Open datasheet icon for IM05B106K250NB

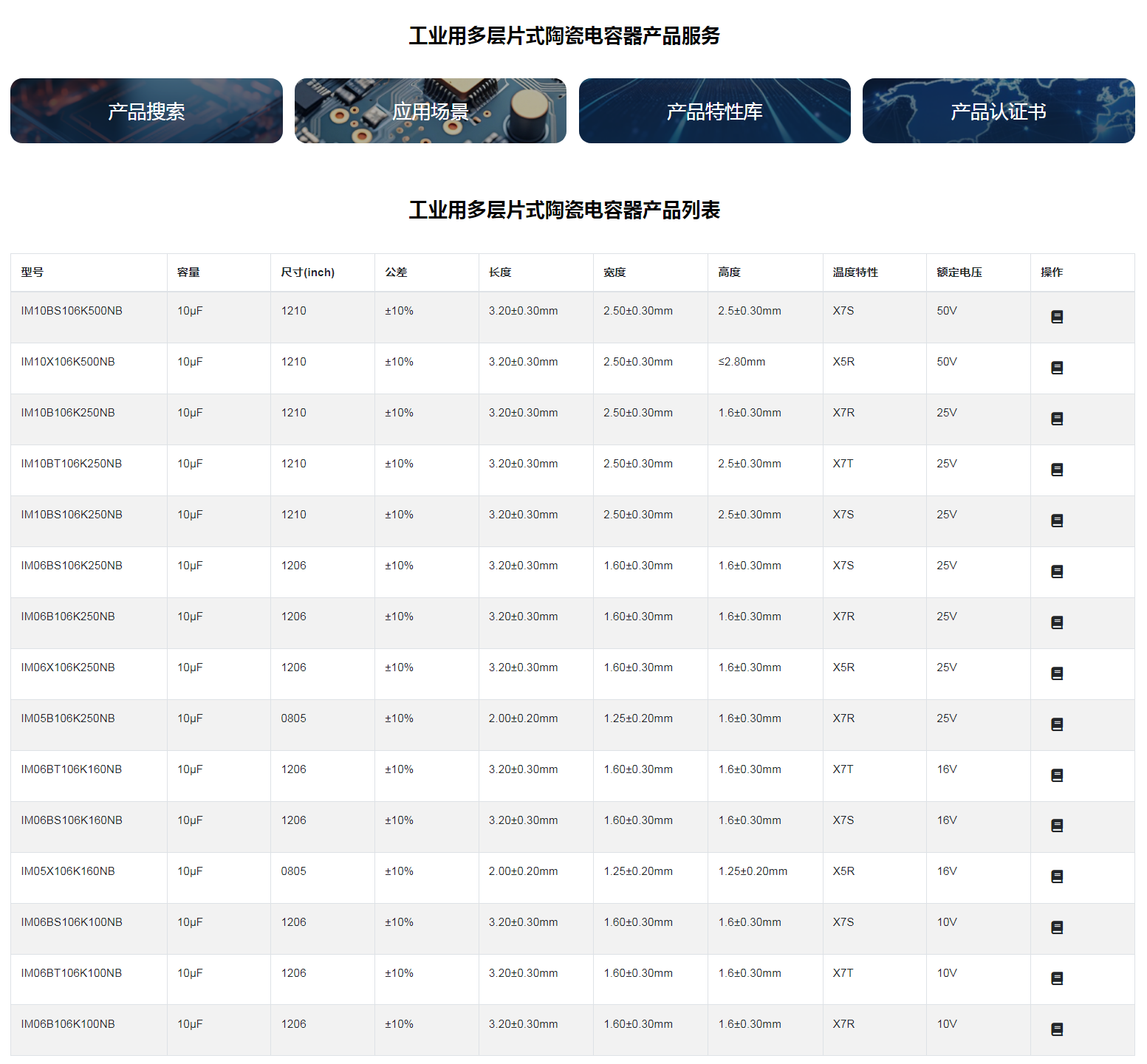1057,724
